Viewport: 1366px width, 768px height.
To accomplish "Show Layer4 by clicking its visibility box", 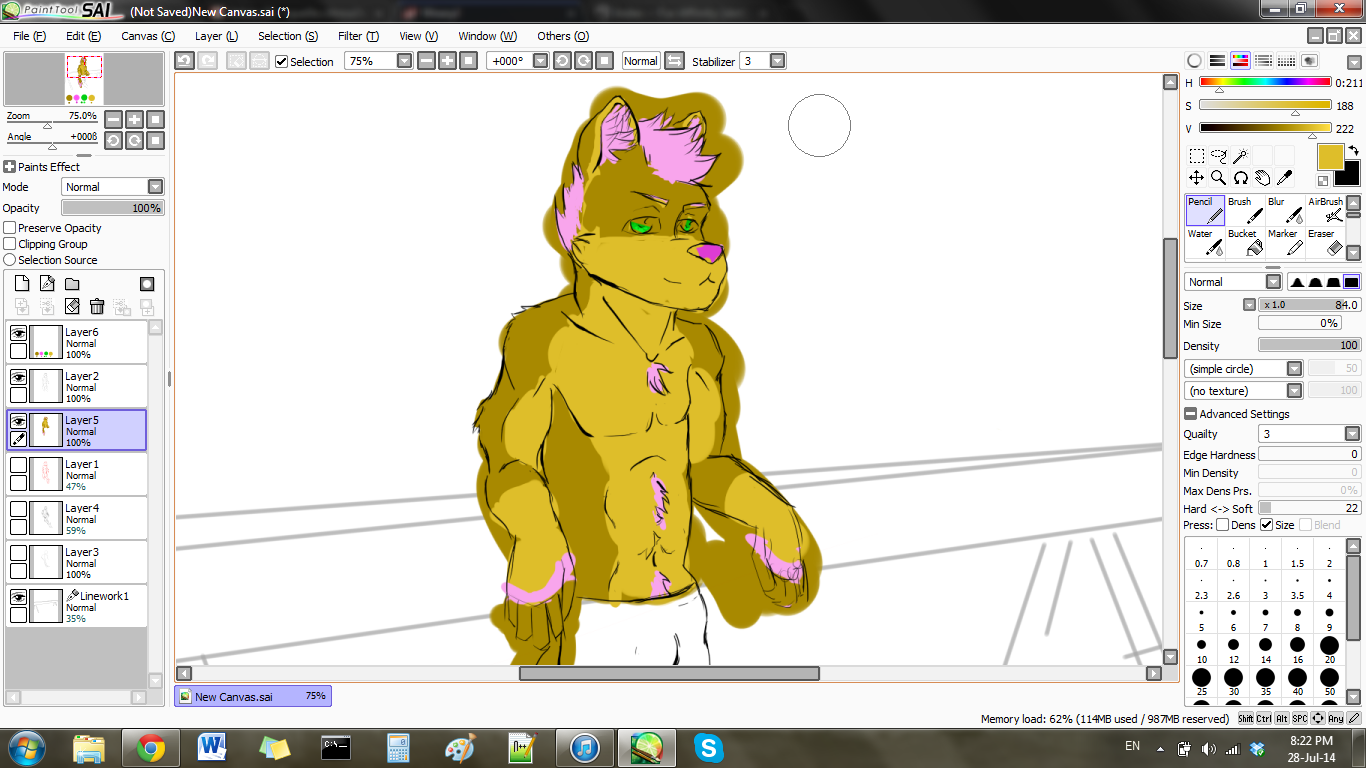I will pos(18,509).
